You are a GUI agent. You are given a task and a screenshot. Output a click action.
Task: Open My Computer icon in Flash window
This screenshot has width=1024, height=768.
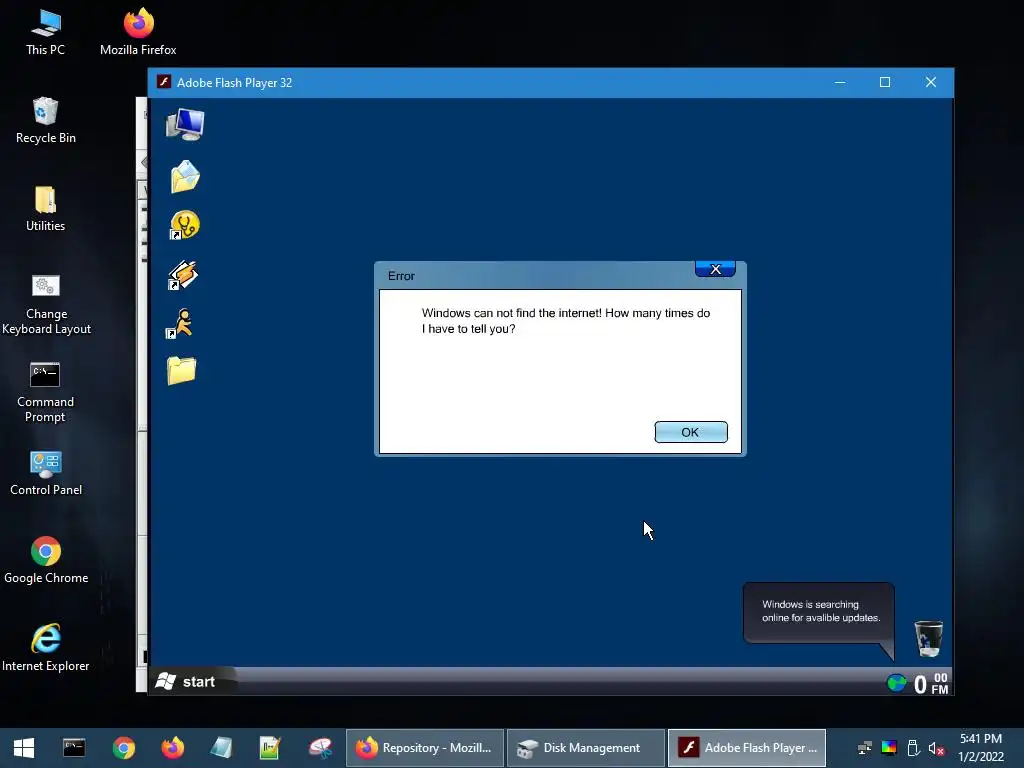[185, 124]
